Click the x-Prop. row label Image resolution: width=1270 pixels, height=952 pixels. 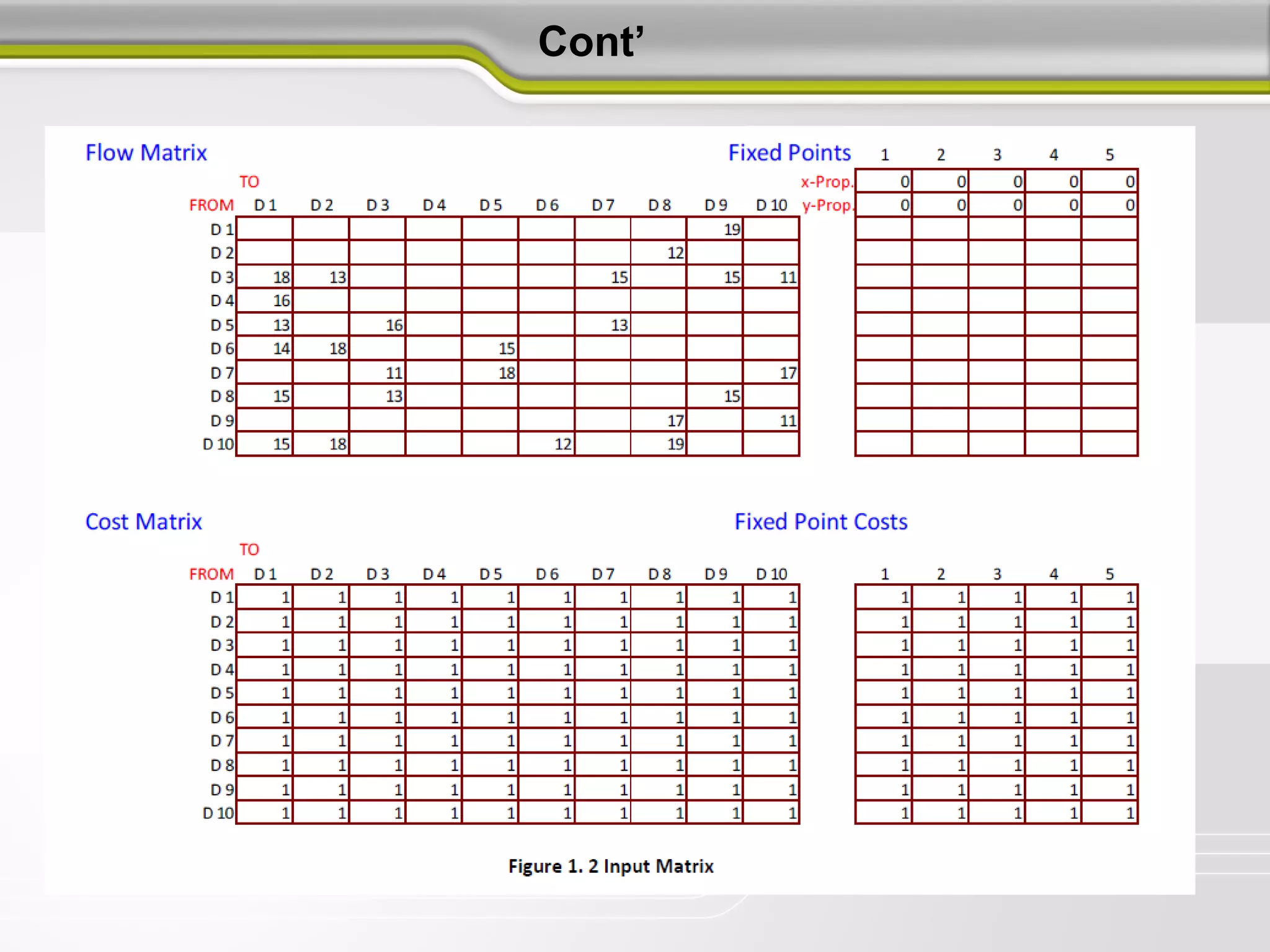tap(827, 182)
